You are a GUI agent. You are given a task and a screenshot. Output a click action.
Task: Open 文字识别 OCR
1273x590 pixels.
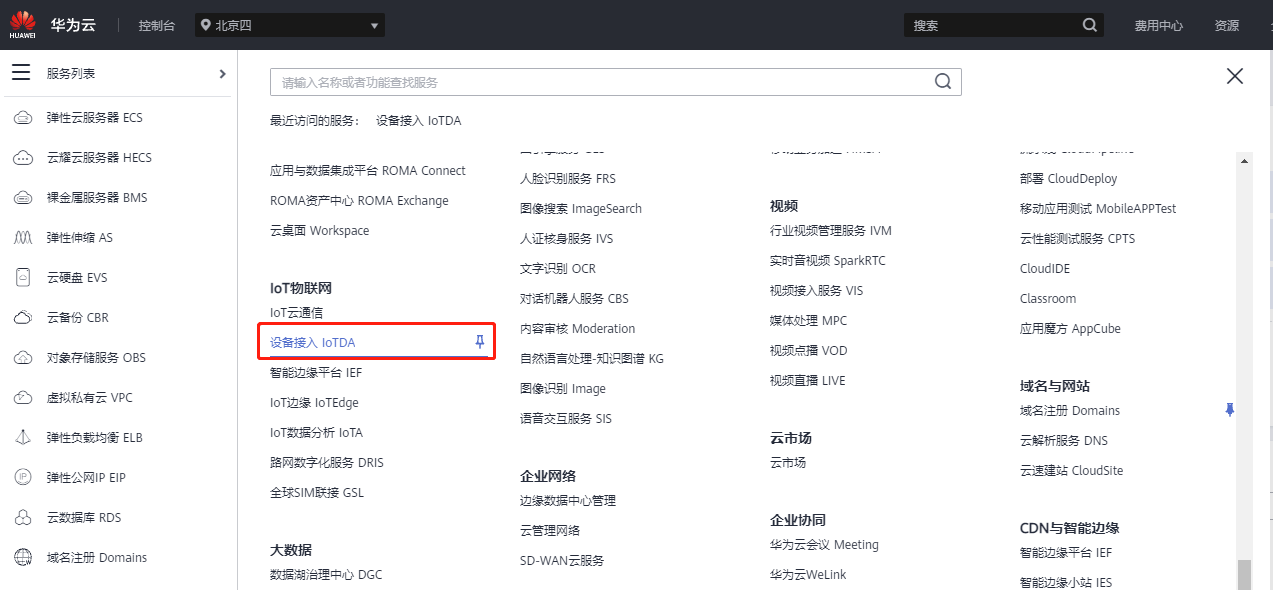[557, 268]
